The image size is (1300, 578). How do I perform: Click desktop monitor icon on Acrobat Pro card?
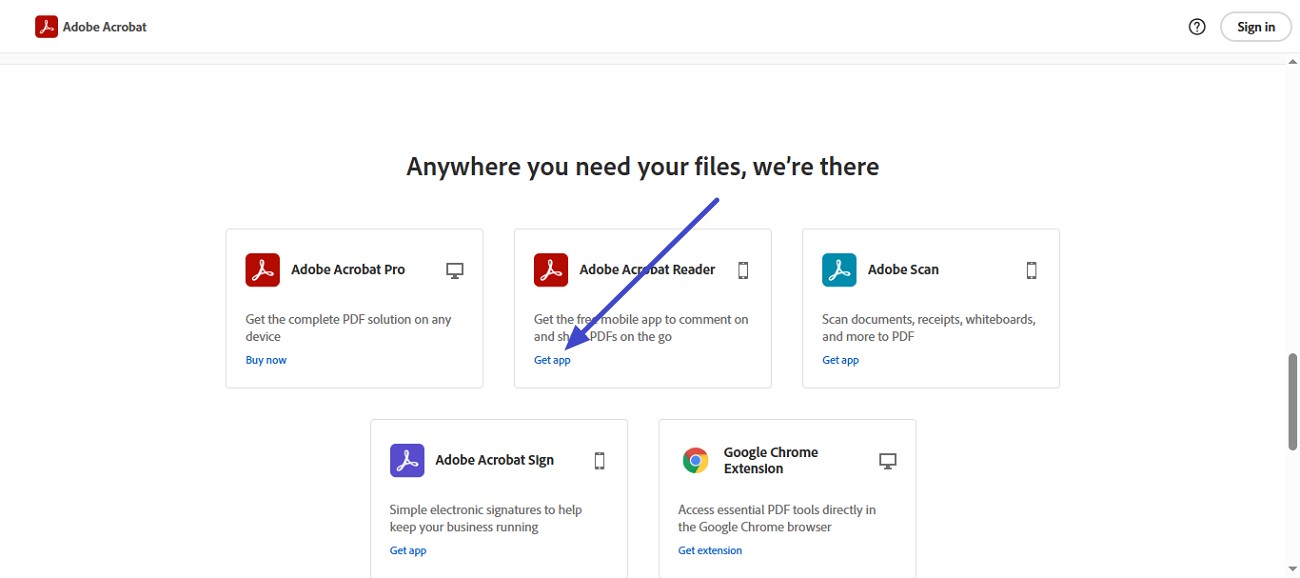click(455, 270)
